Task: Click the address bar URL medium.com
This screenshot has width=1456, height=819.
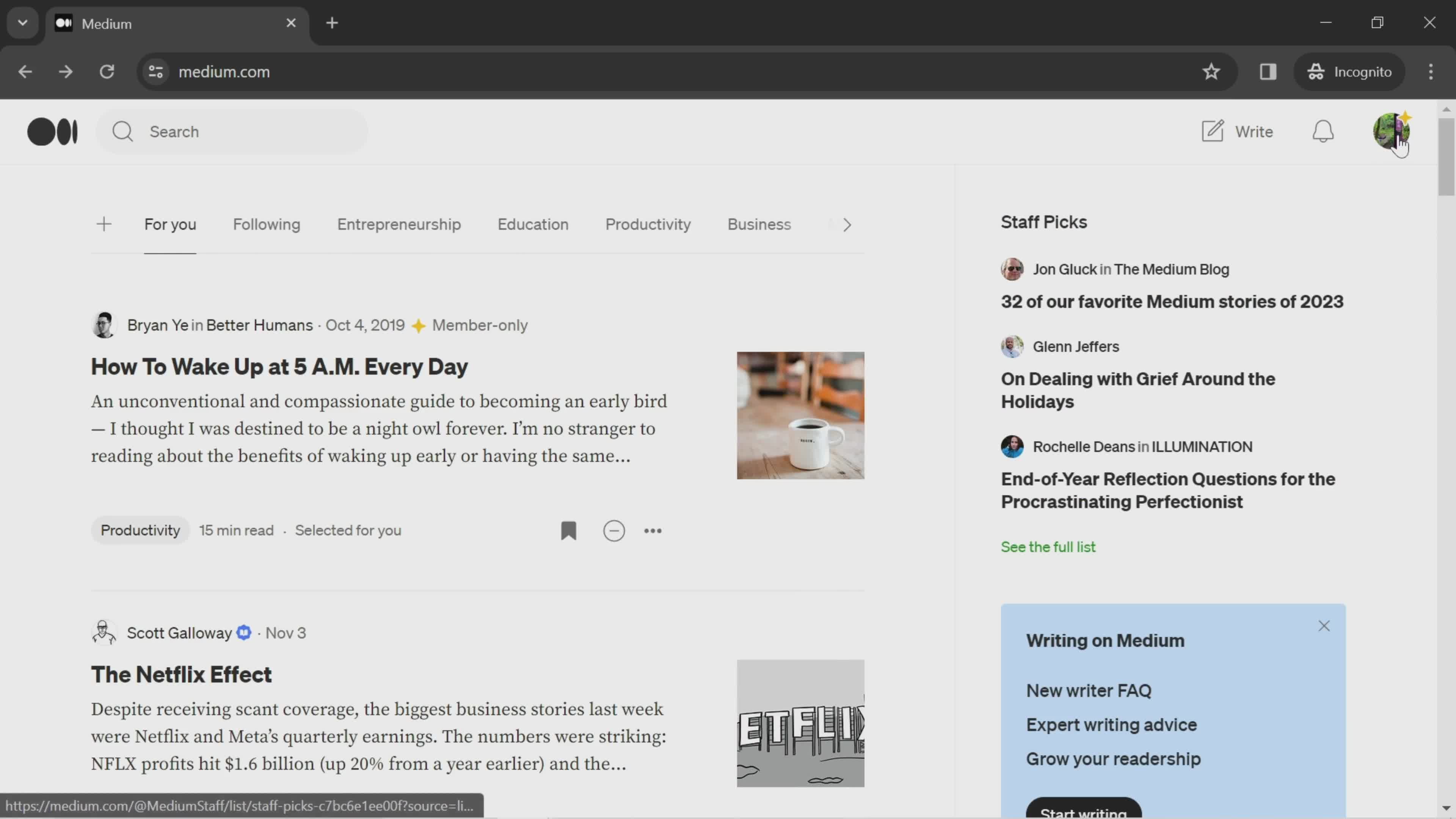Action: (x=224, y=72)
